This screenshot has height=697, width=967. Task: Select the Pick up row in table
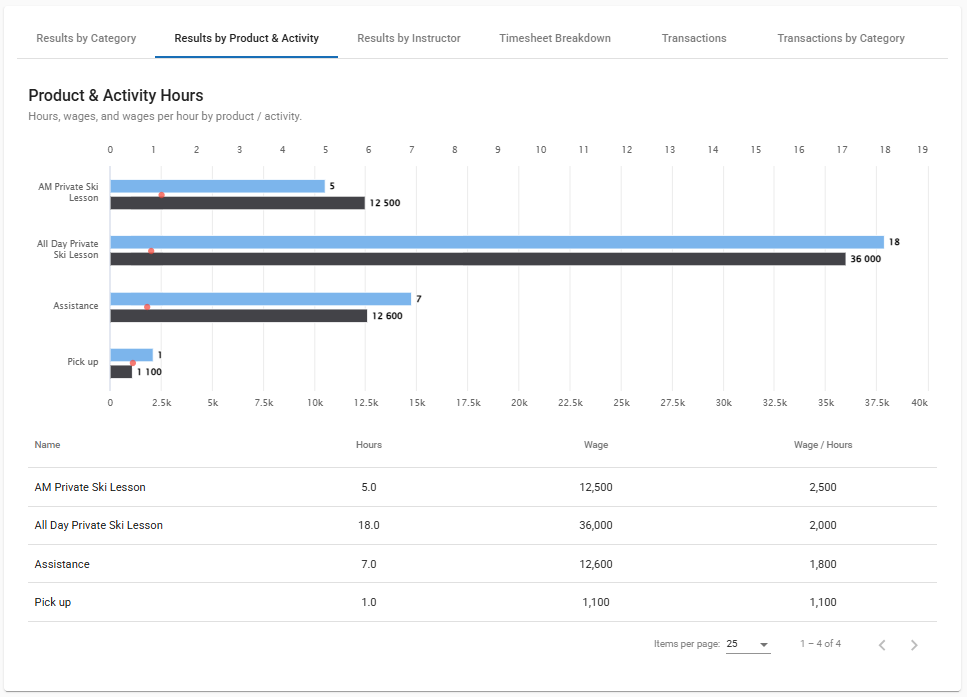(482, 602)
